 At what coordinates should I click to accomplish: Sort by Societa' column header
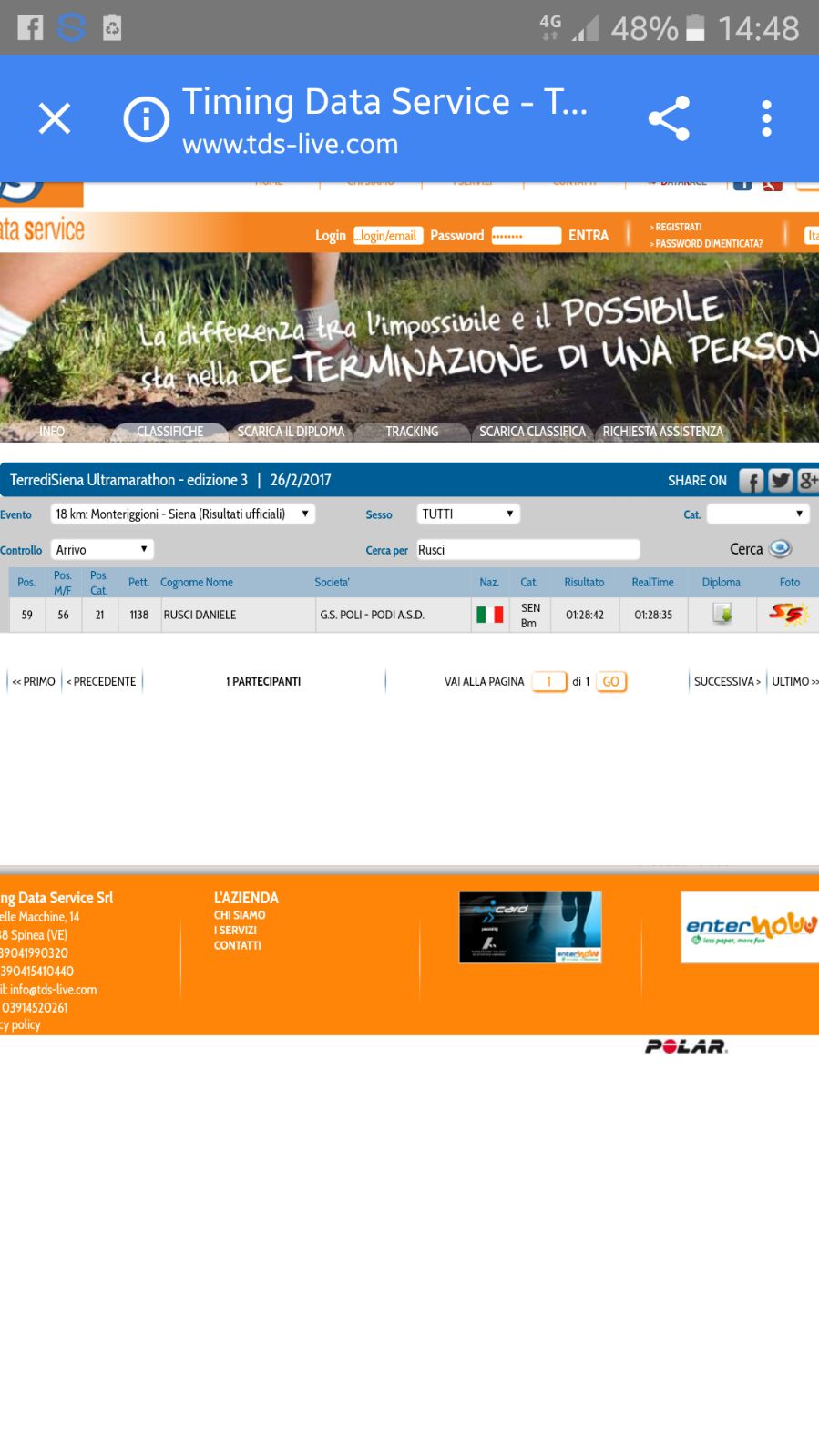tap(332, 583)
